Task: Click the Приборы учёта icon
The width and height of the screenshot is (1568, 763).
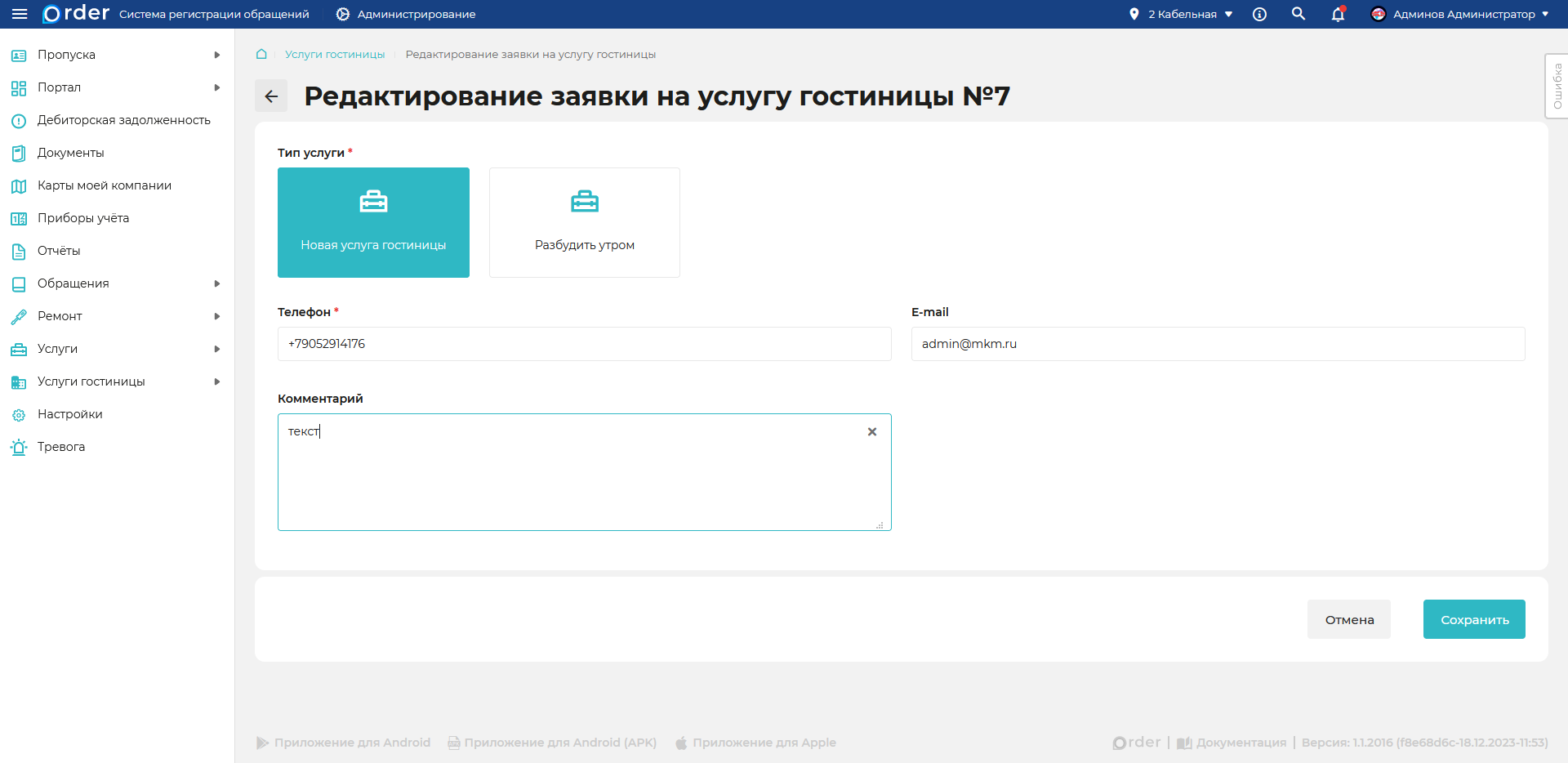Action: tap(19, 218)
